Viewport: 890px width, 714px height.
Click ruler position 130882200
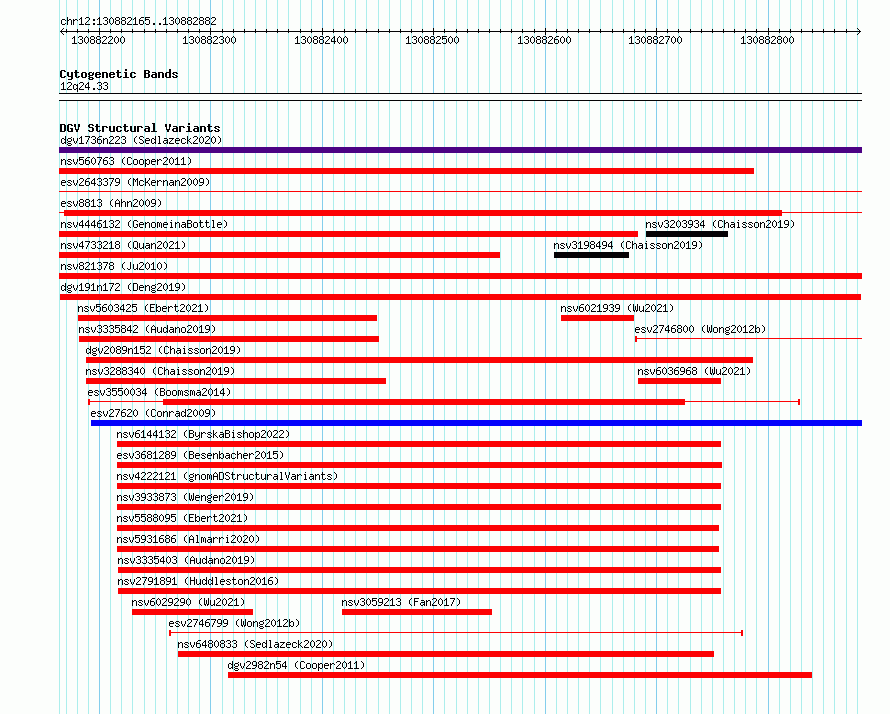coord(98,40)
